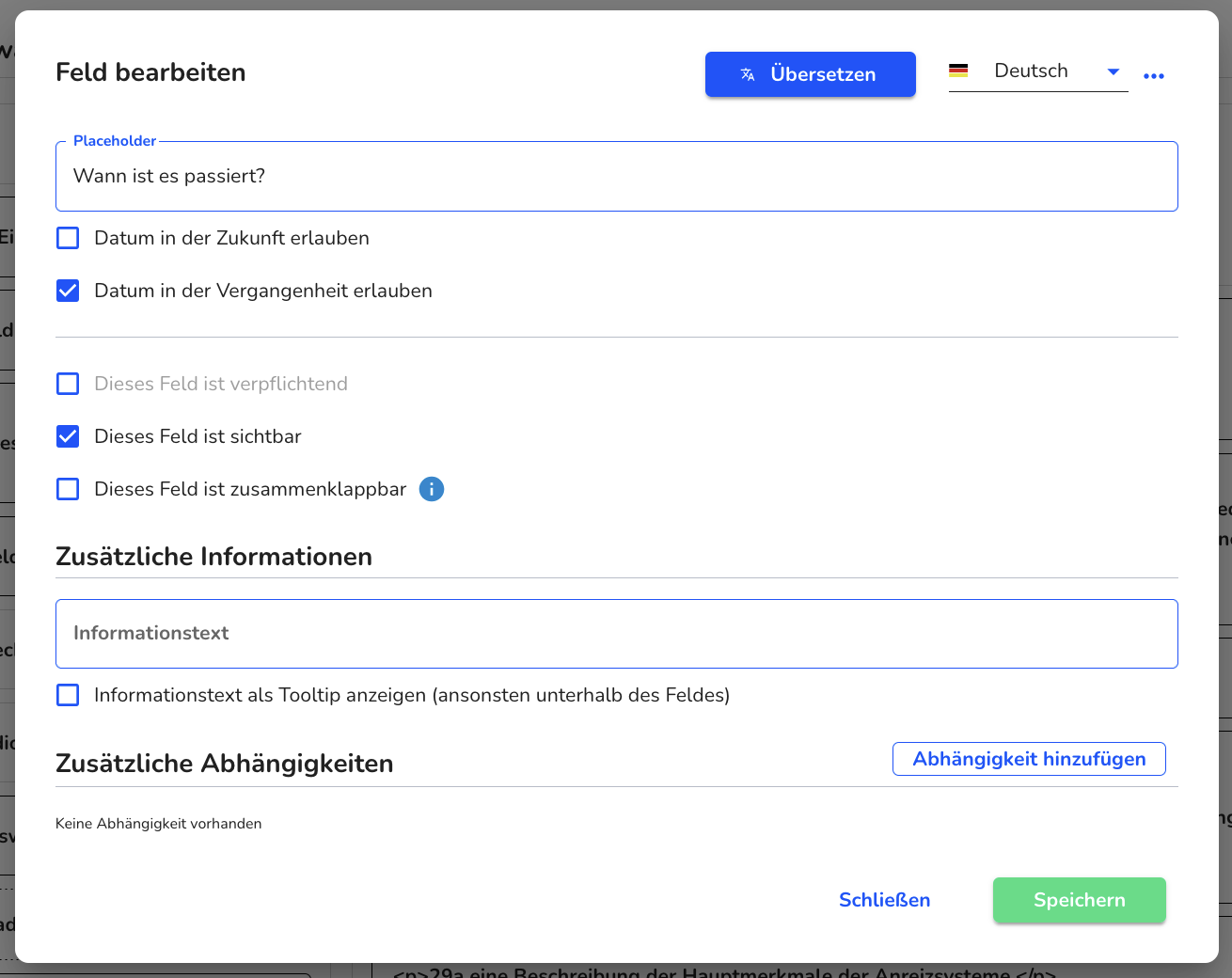Screen dimensions: 1232x978
Task: Open the three-dots more options menu
Action: click(1154, 76)
